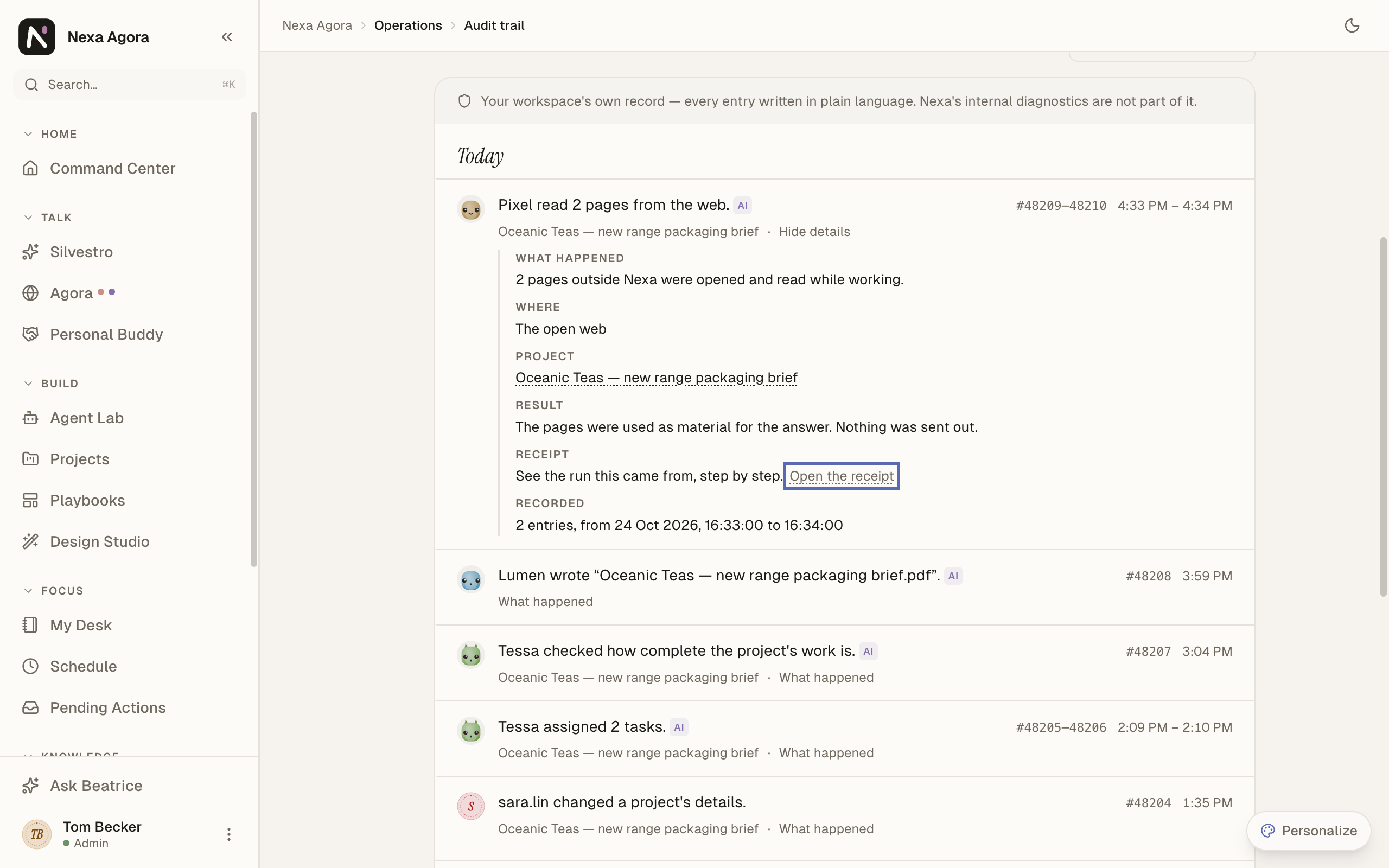
Task: Open the user options three-dot menu
Action: 228,834
